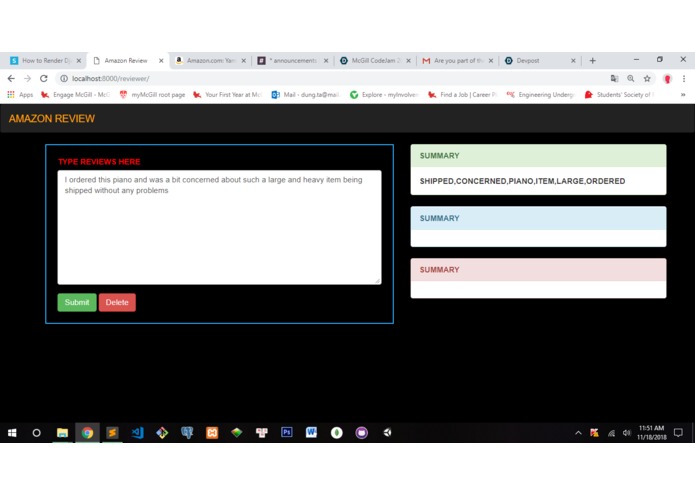The image size is (695, 494).
Task: Open the taskbar clock showing 11:51 AM
Action: 652,432
